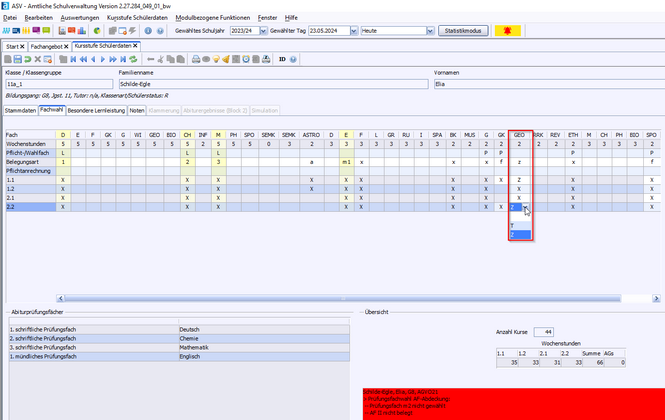Click the printer icon in the toolbar
The image size is (665, 420).
coord(197,59)
